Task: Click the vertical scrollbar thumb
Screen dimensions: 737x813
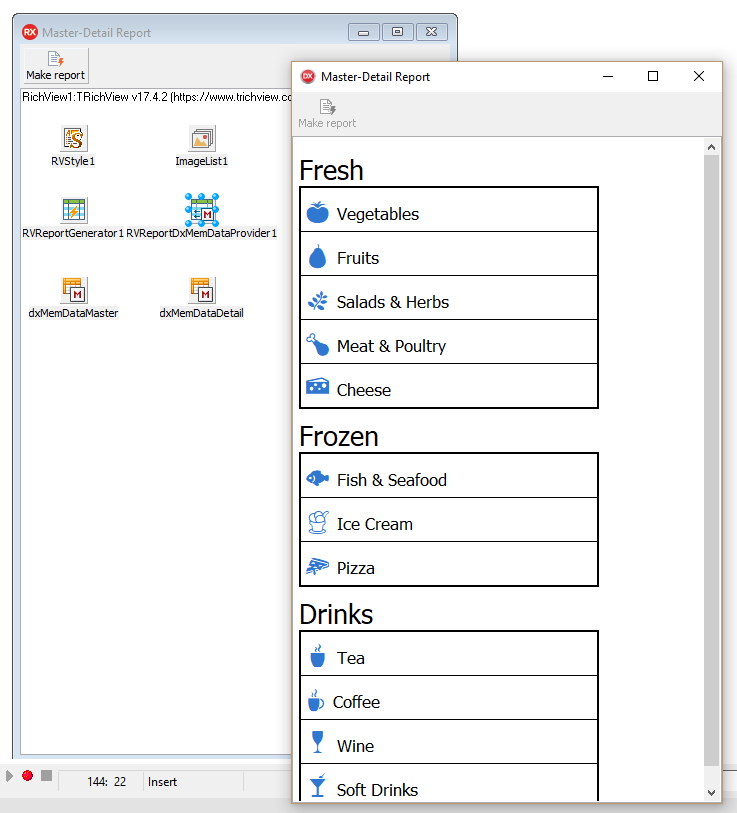Action: 712,460
